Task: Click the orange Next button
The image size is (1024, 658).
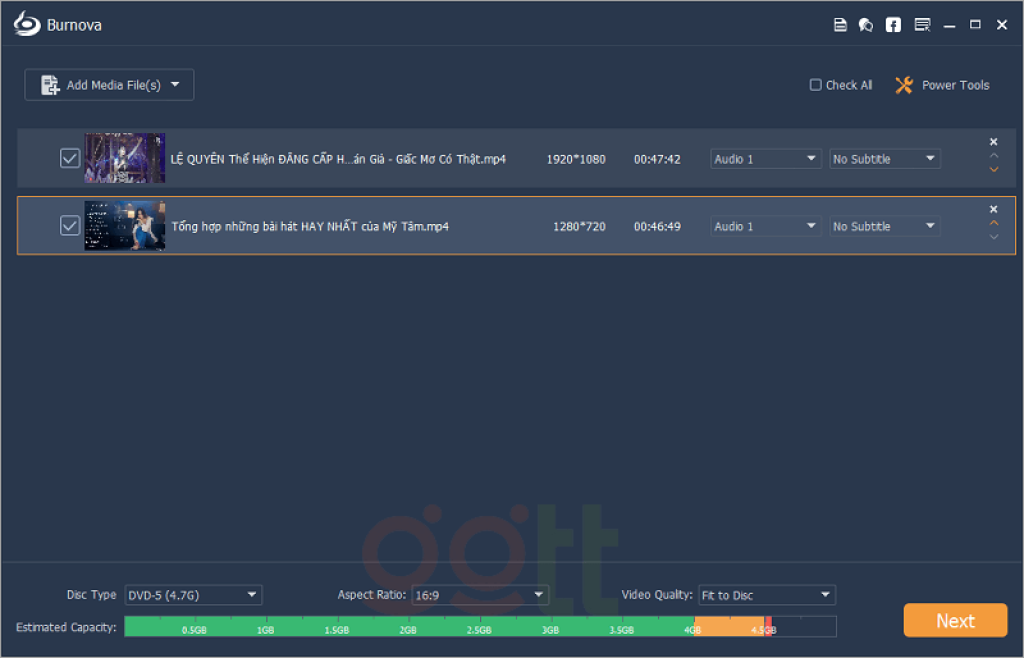Action: tap(954, 620)
